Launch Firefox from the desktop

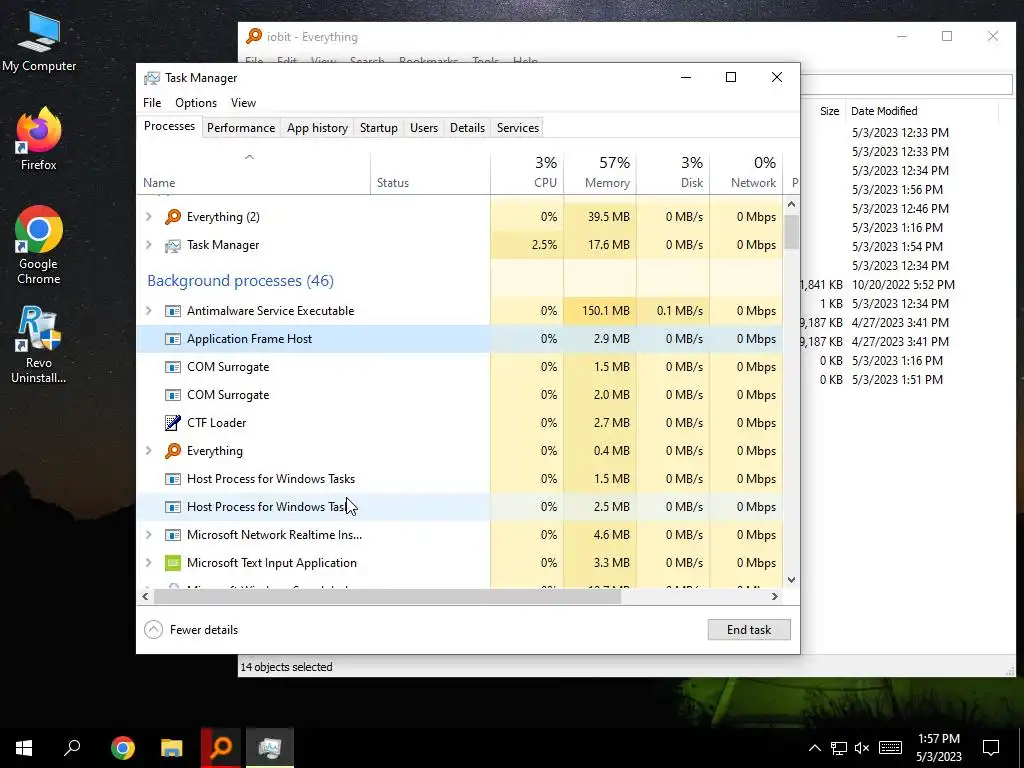pyautogui.click(x=39, y=139)
